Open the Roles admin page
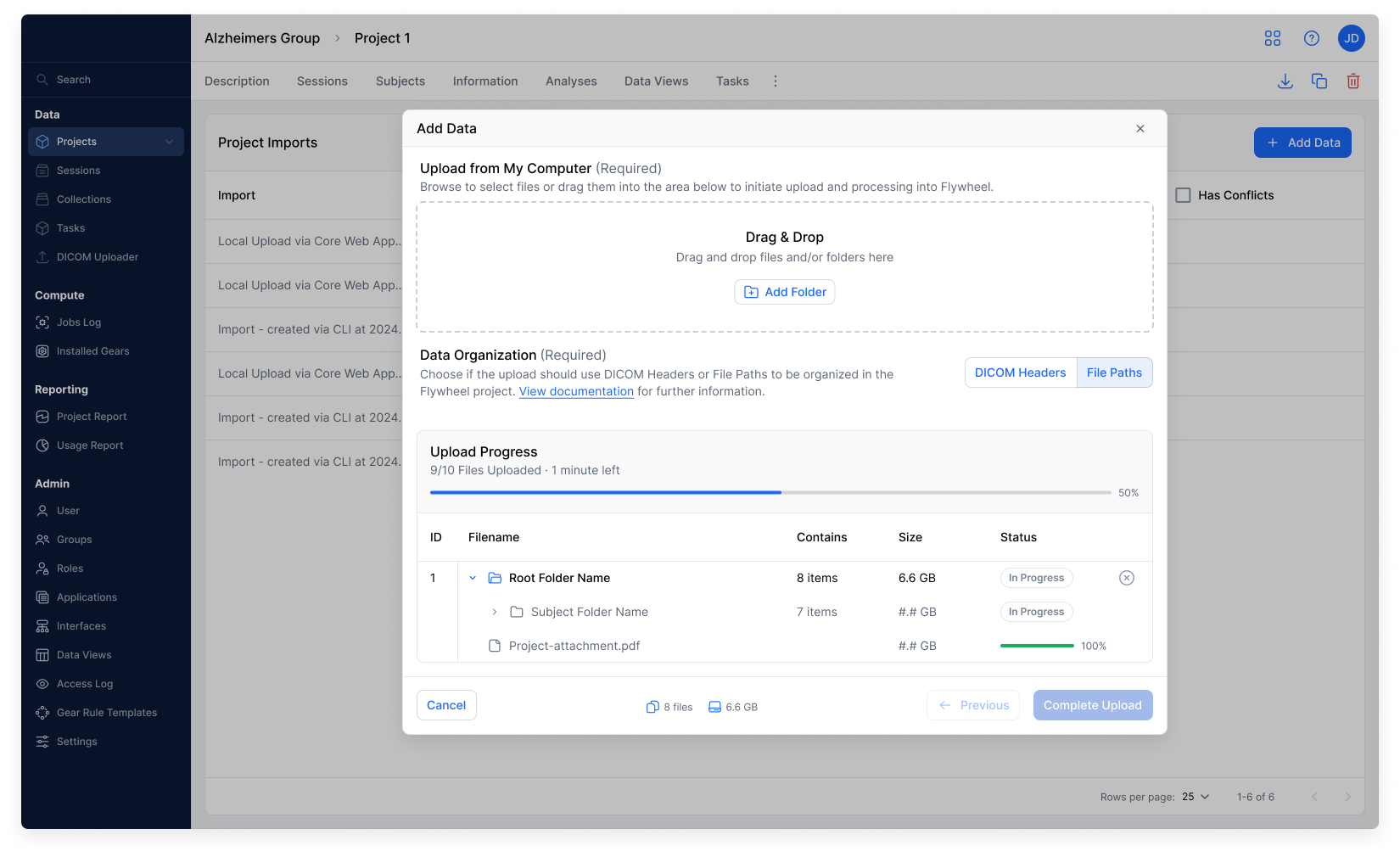 click(x=106, y=569)
